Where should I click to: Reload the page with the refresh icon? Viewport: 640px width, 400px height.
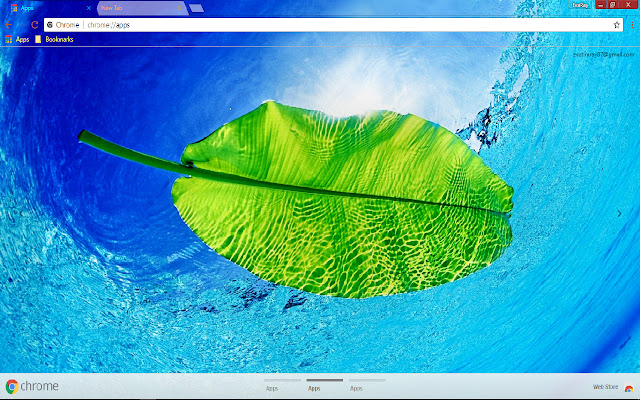click(x=35, y=25)
